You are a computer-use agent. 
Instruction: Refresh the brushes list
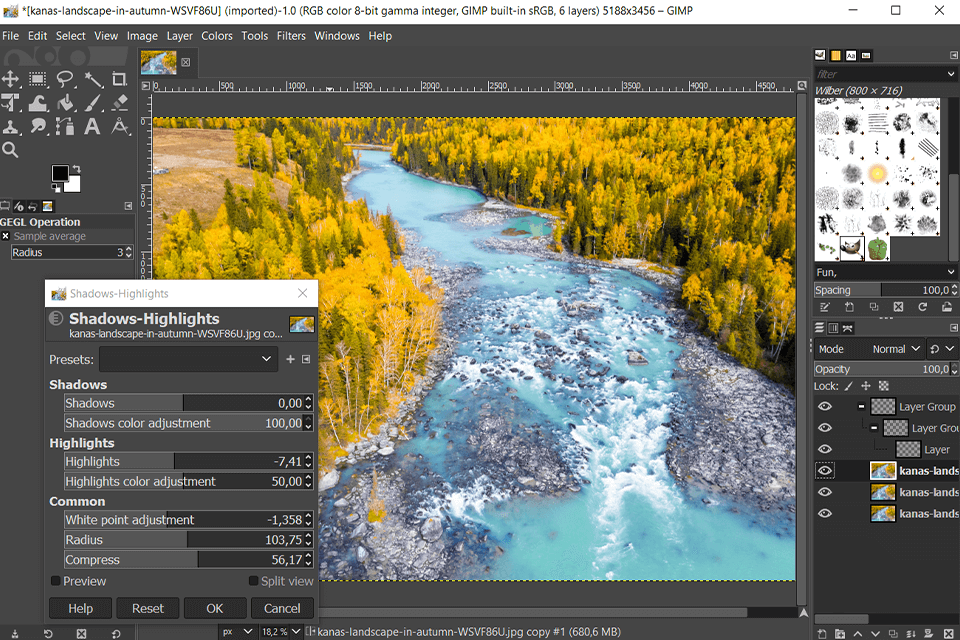(x=923, y=307)
